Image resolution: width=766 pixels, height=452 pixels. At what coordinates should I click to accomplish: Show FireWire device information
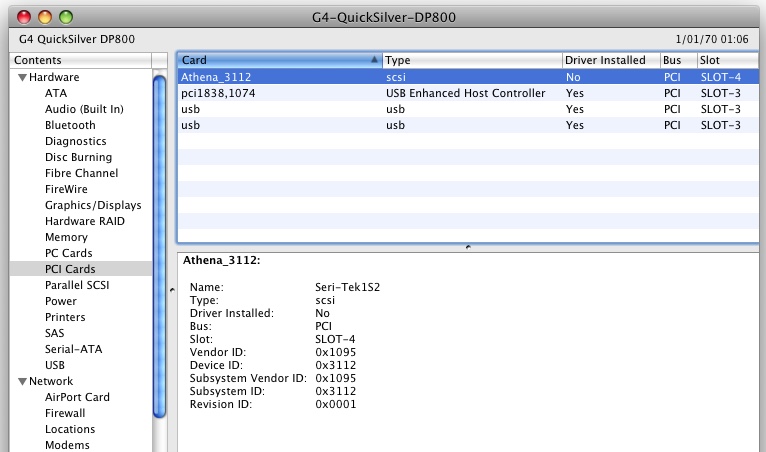(66, 189)
